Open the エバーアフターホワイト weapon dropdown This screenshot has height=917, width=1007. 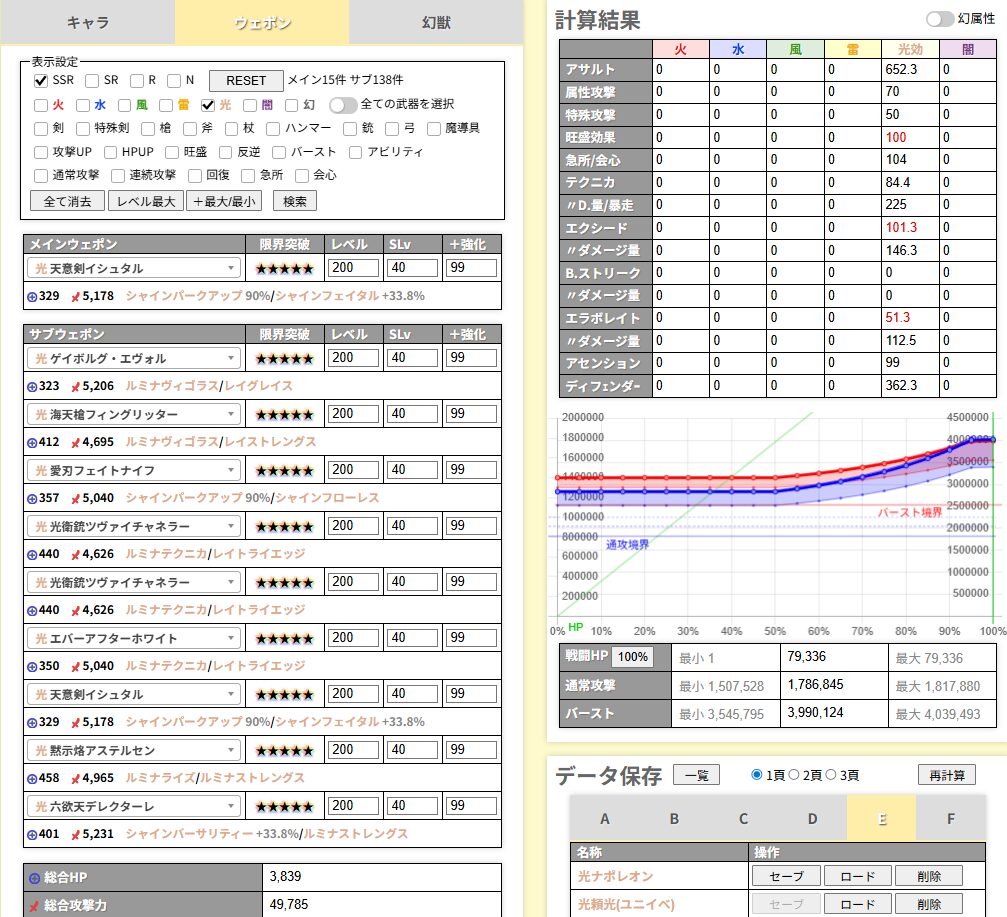pyautogui.click(x=133, y=638)
